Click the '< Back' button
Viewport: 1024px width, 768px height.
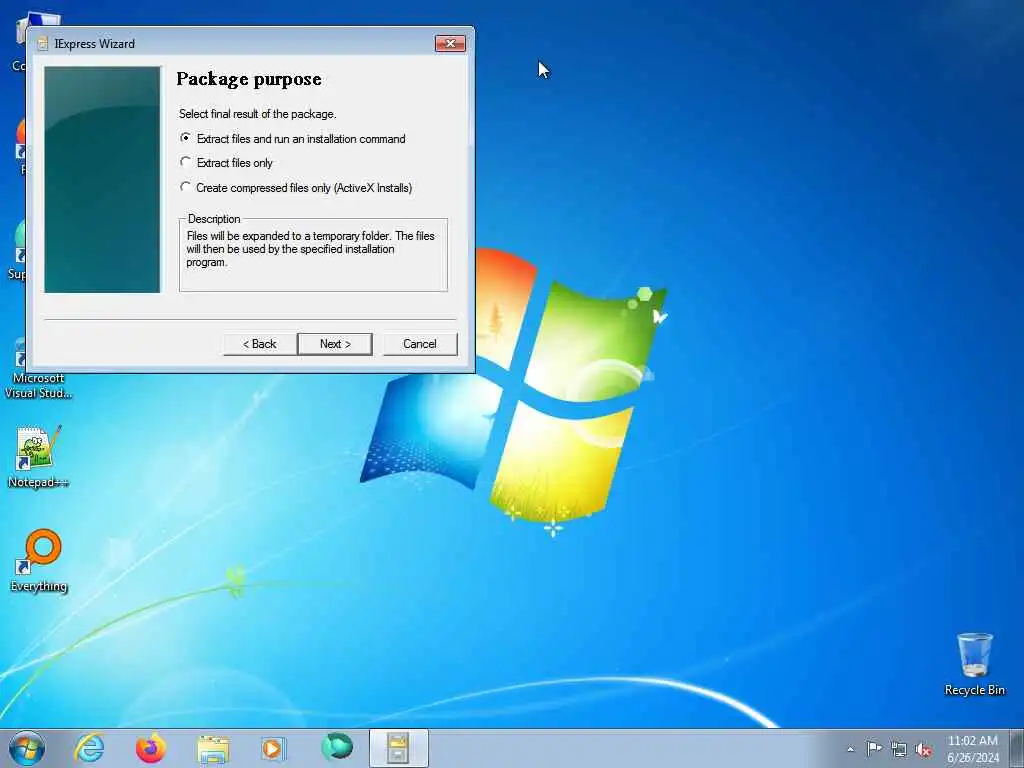(259, 344)
